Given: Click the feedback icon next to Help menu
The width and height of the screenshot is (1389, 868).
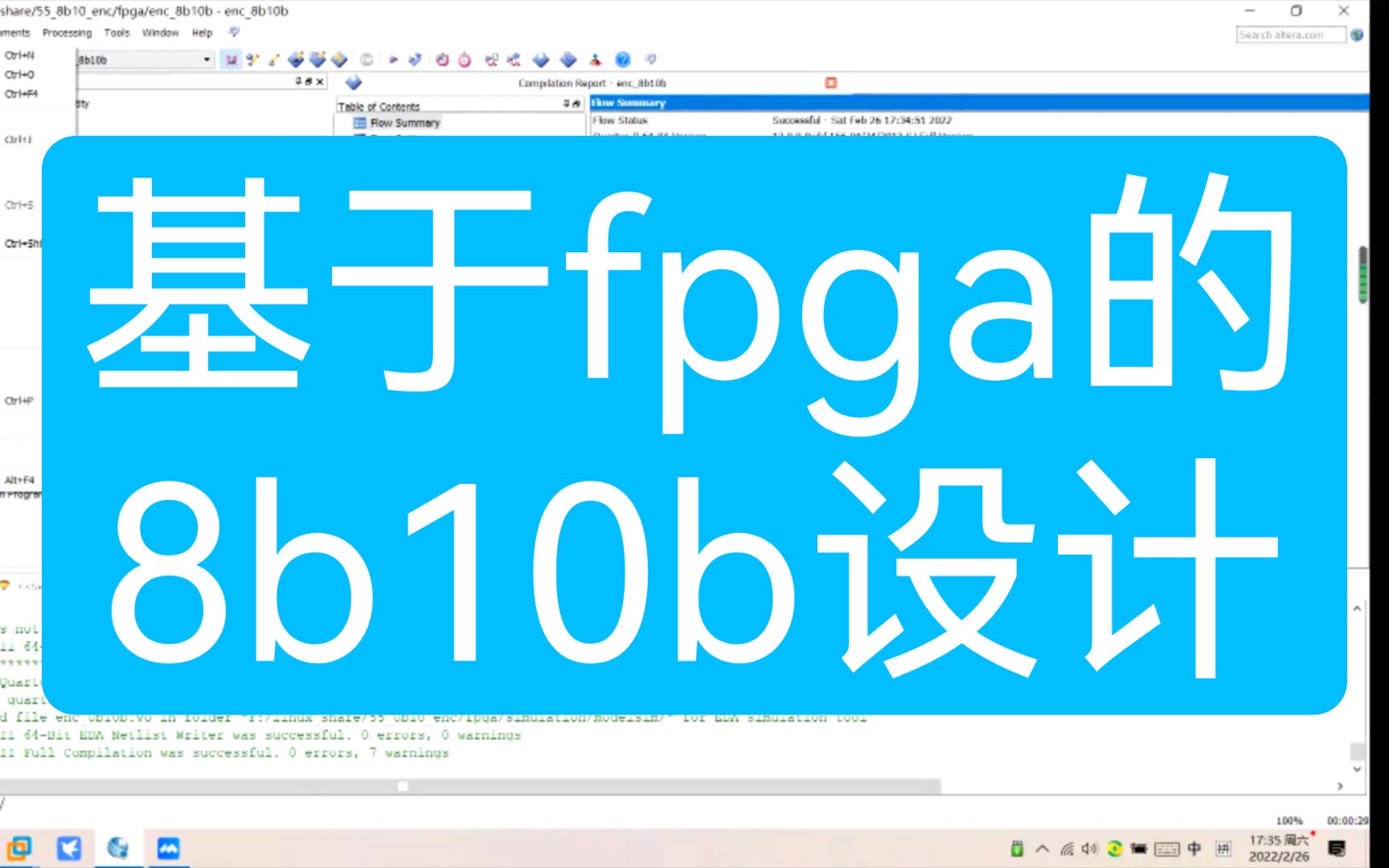Looking at the screenshot, I should tap(234, 32).
